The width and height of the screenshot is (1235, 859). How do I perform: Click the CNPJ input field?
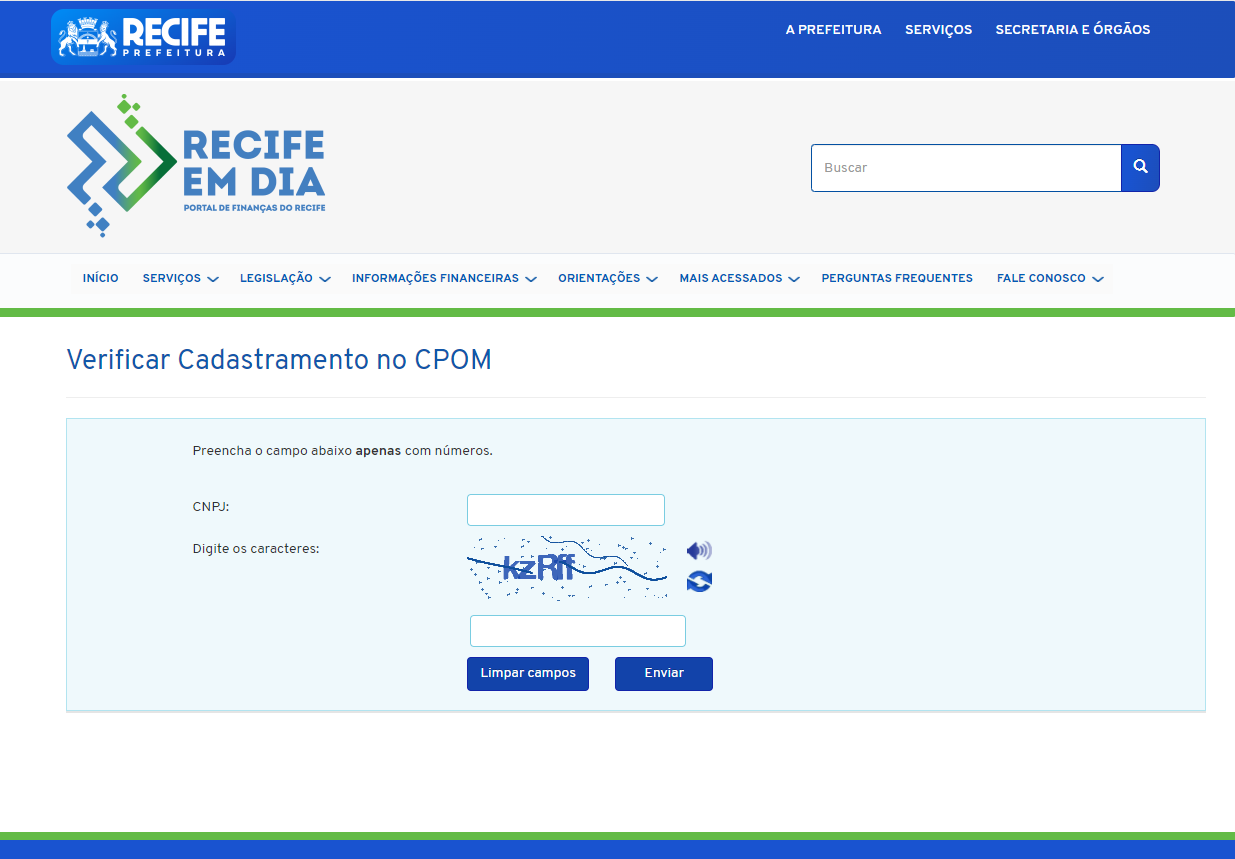click(566, 510)
